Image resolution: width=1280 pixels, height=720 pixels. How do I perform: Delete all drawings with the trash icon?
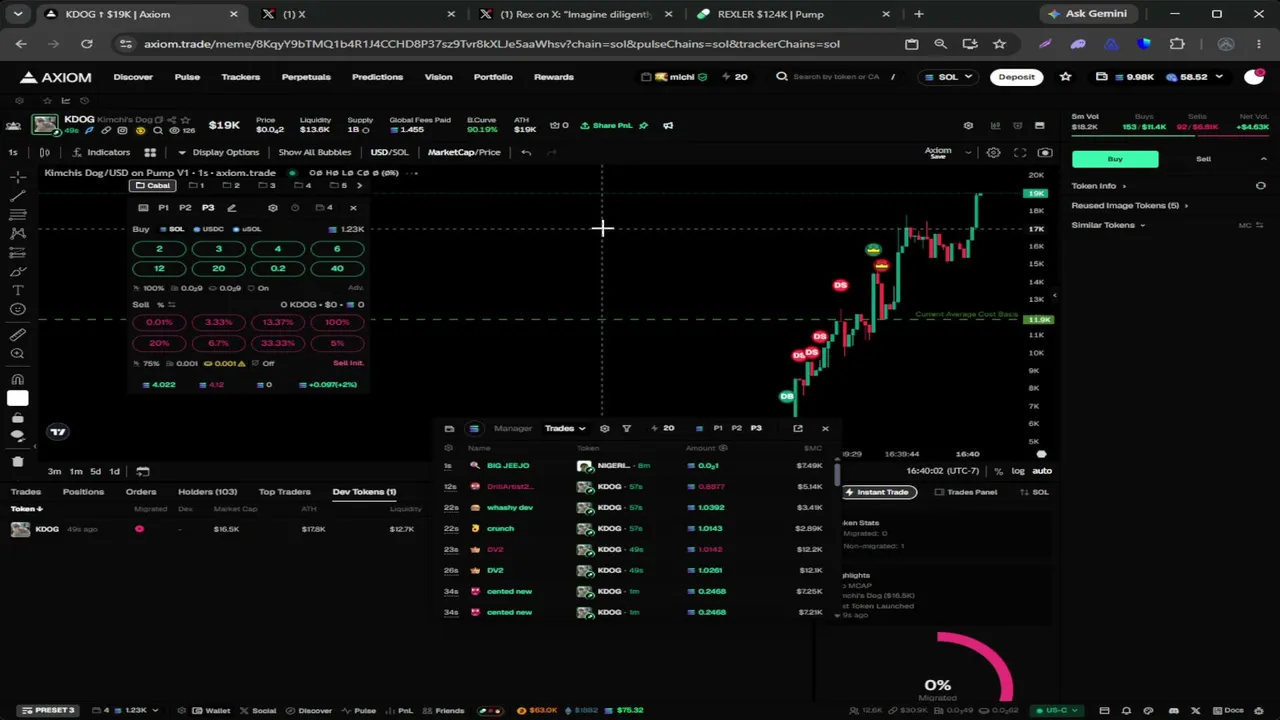click(18, 461)
